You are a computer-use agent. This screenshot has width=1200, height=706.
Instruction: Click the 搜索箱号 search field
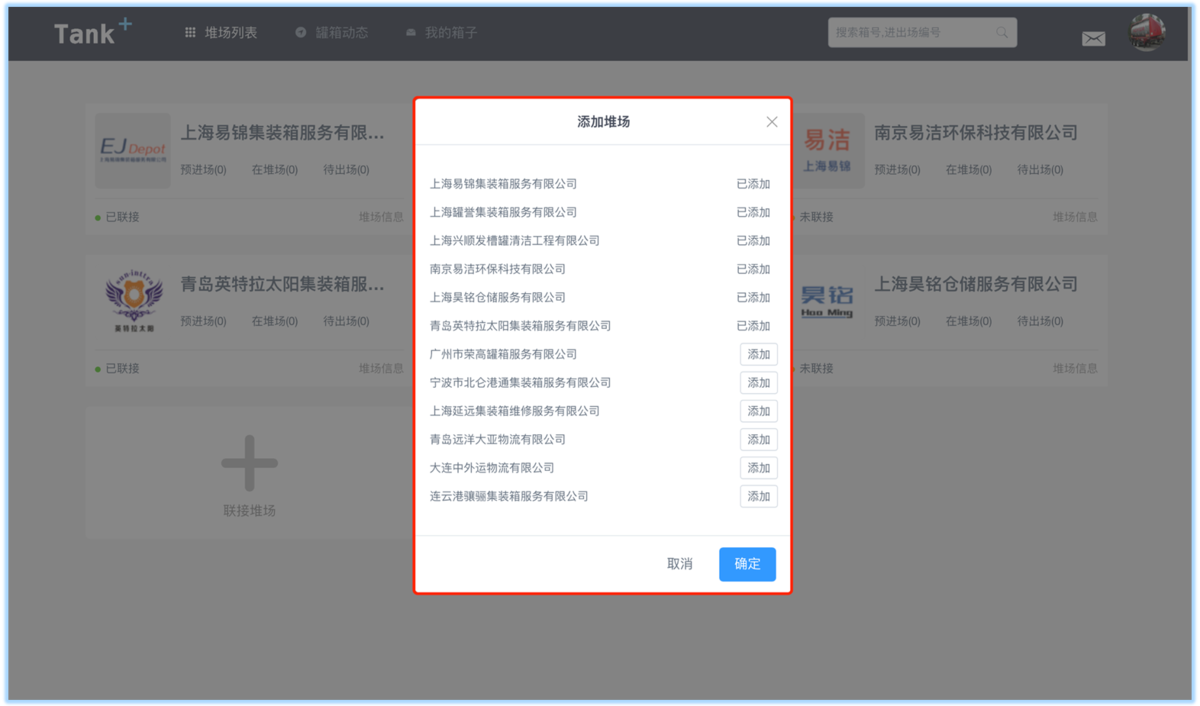pos(922,33)
